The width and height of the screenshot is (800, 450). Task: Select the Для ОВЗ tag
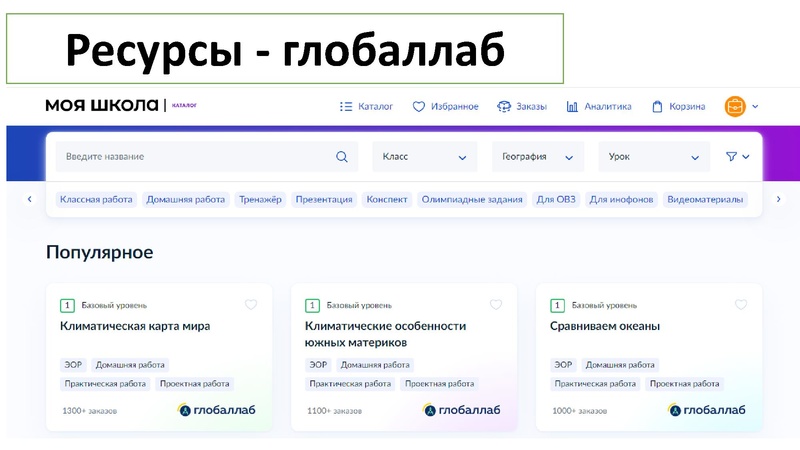[x=556, y=199]
